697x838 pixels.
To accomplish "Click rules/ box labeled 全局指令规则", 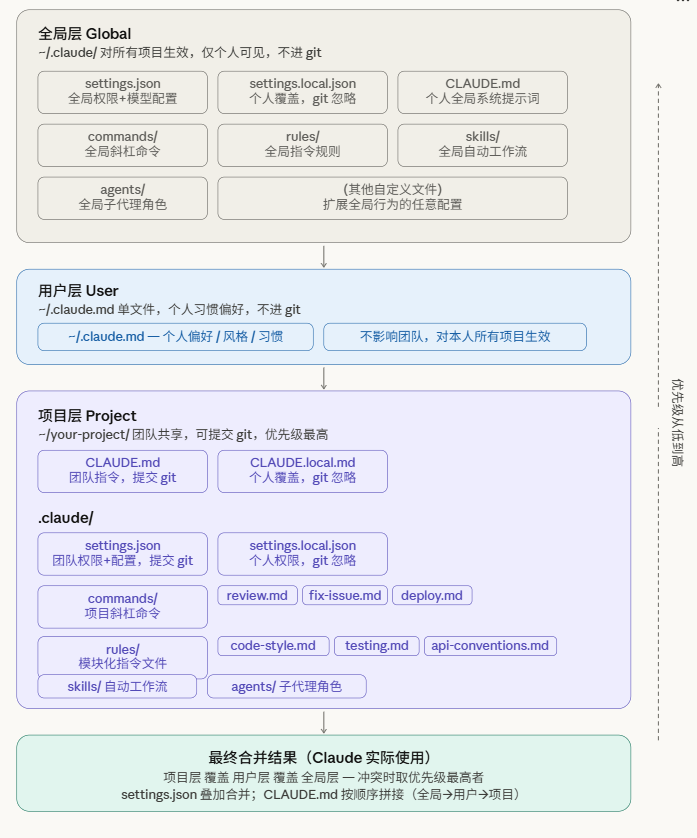I will [x=303, y=145].
